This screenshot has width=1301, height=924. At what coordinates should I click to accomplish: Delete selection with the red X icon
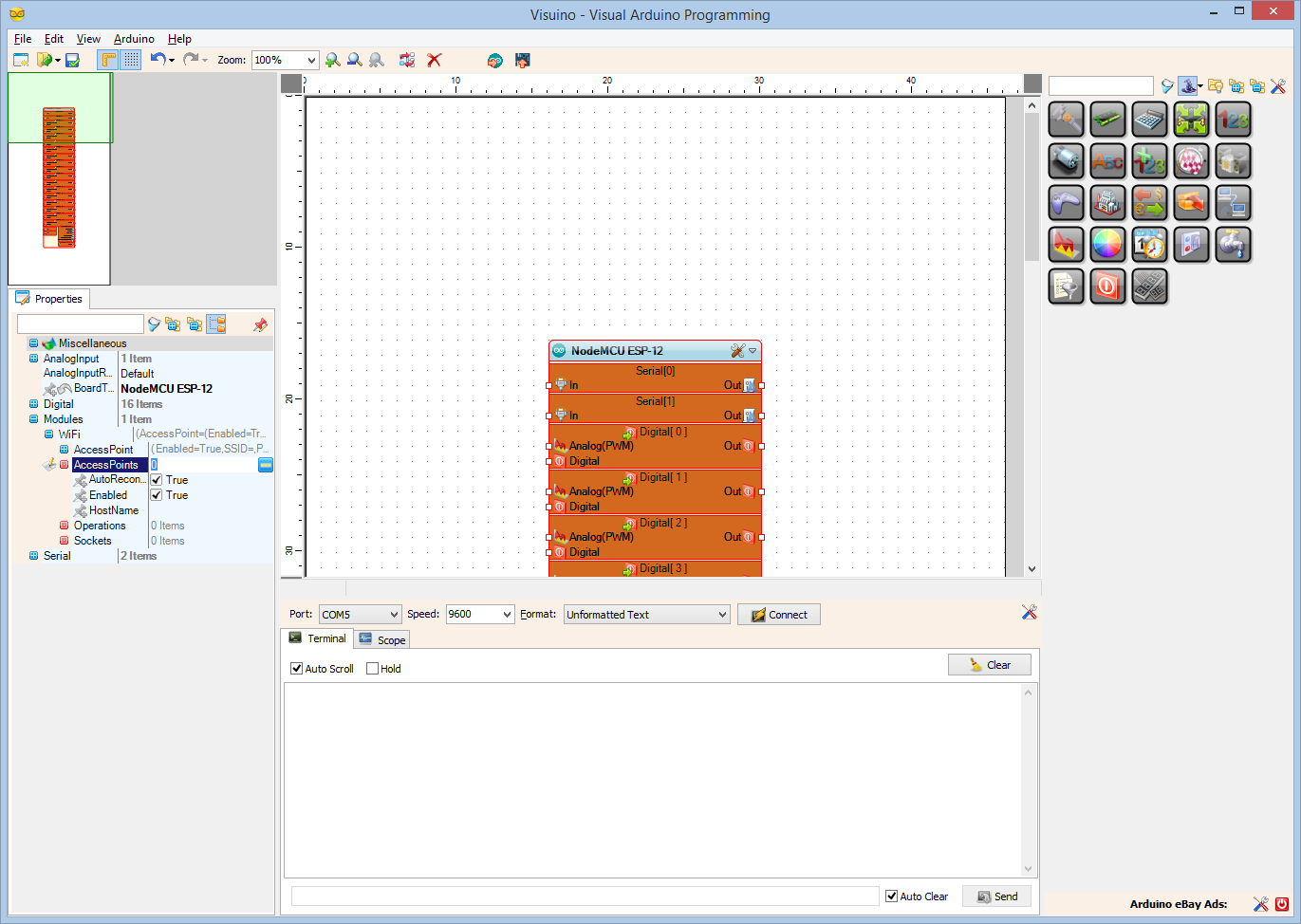pos(435,60)
